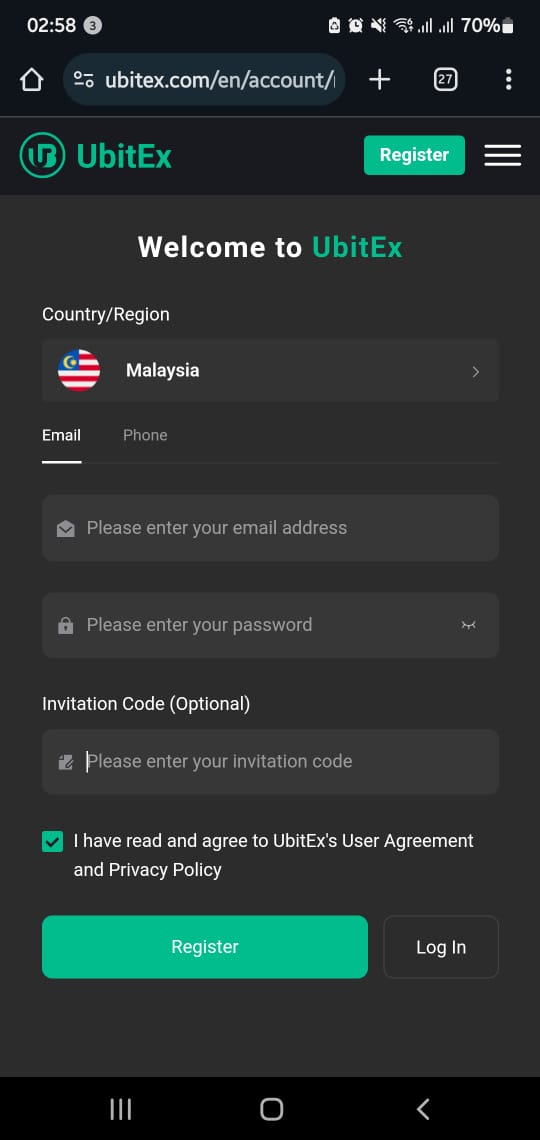Open the hamburger navigation menu

(x=503, y=155)
